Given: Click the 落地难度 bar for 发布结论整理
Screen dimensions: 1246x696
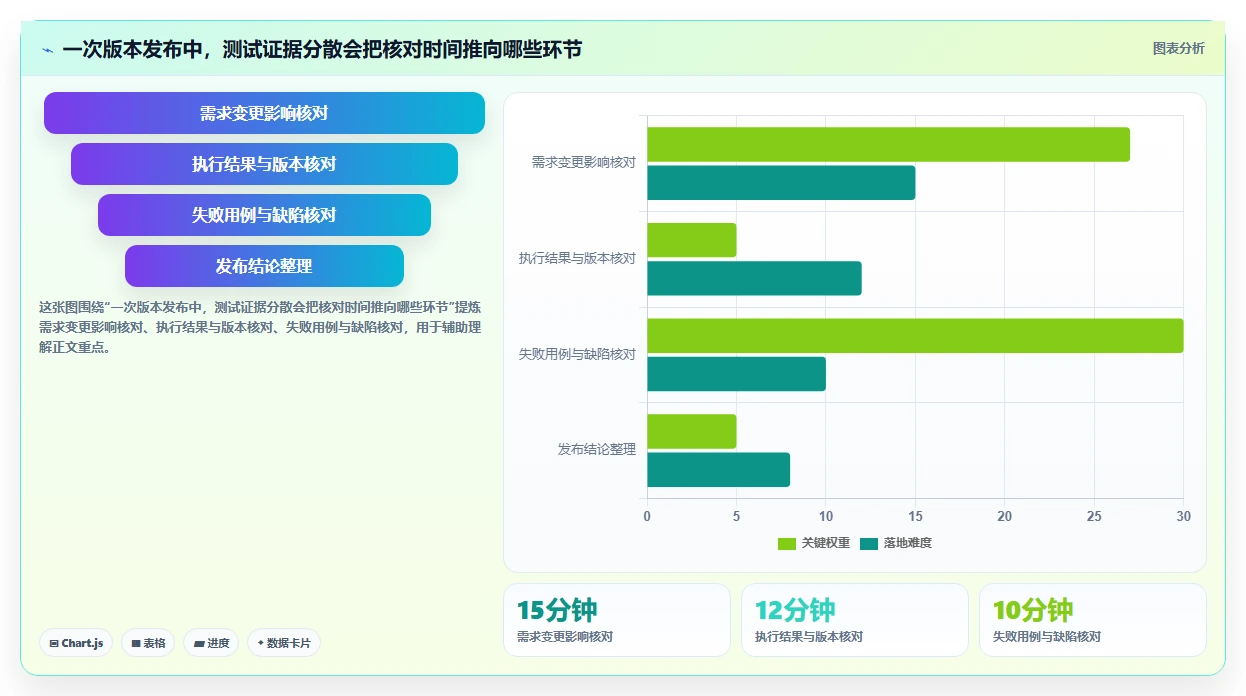Looking at the screenshot, I should tap(718, 469).
